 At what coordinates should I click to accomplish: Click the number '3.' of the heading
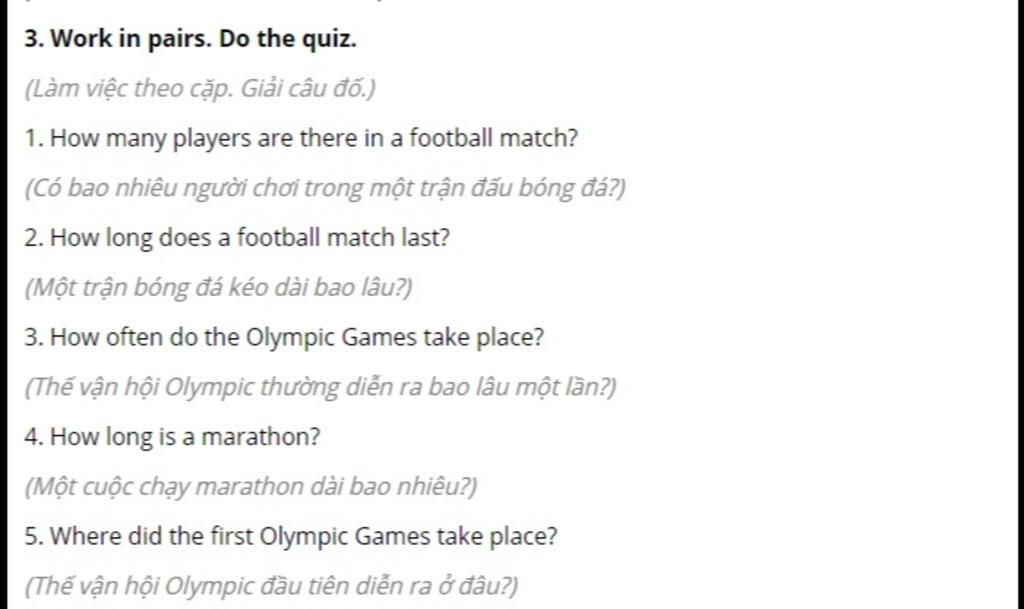[x=34, y=39]
